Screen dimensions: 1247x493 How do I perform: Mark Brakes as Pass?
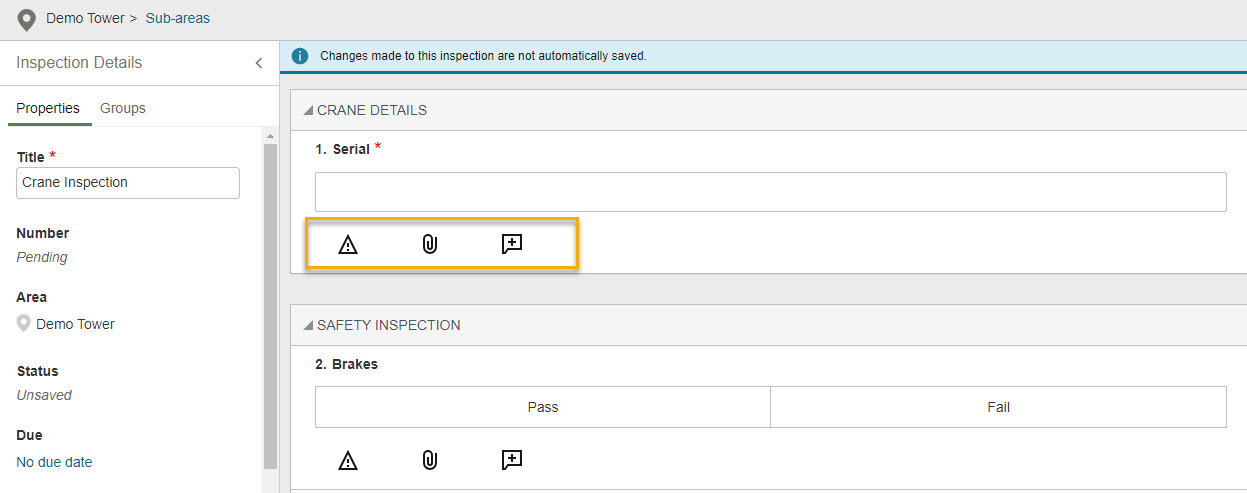(x=542, y=407)
